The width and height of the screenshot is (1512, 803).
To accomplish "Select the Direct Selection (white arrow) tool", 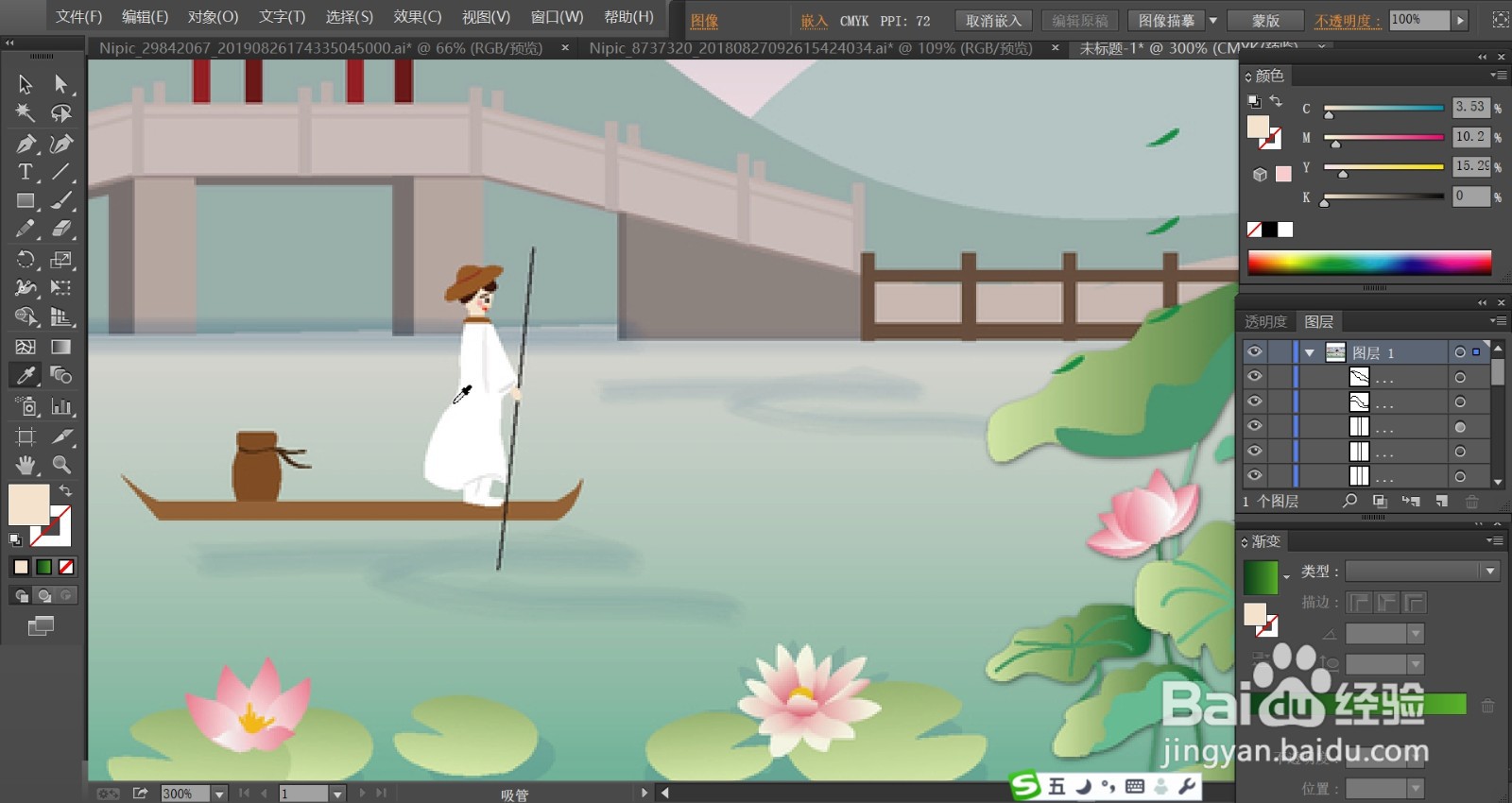I will [61, 84].
